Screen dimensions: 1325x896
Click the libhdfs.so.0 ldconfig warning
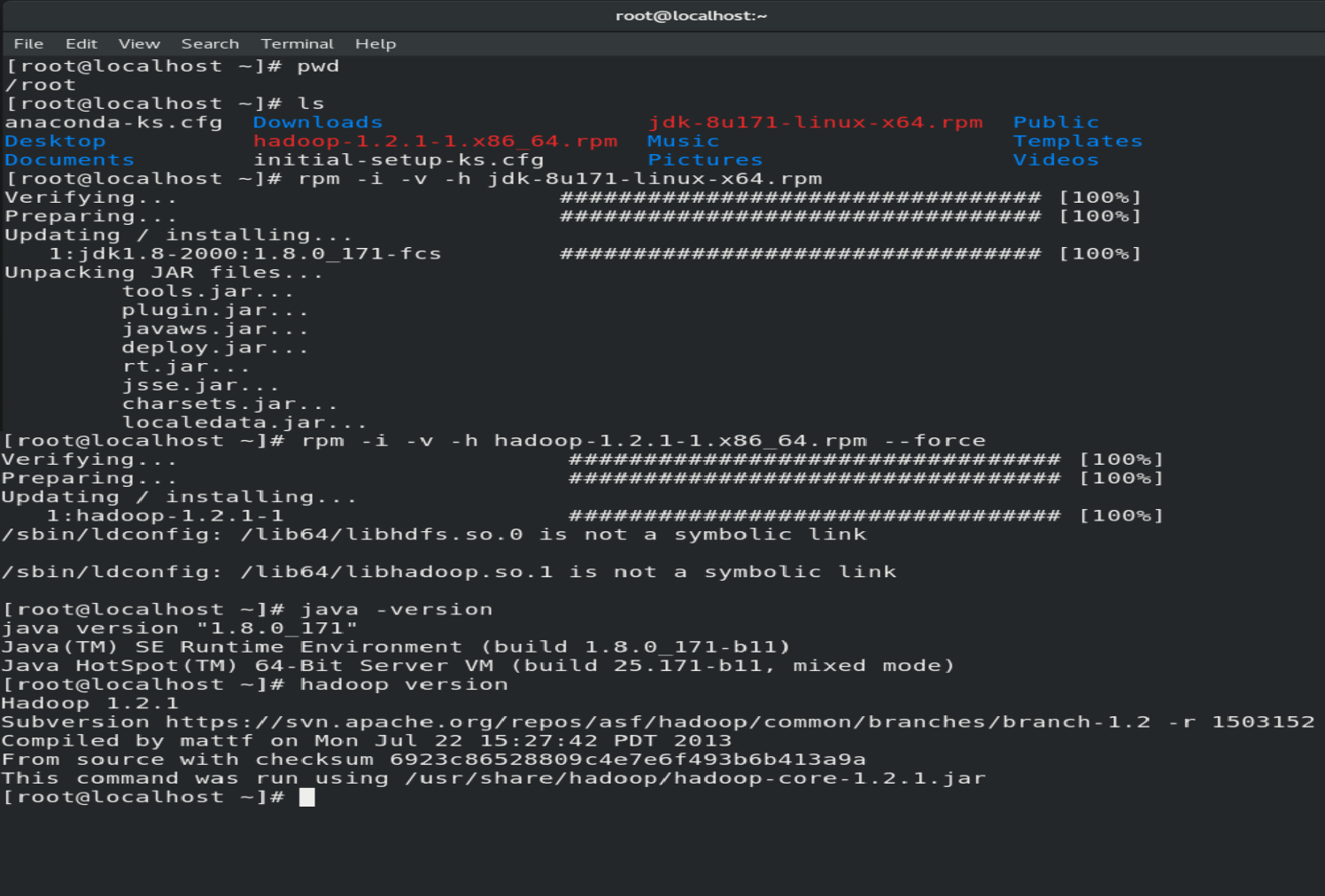click(434, 534)
